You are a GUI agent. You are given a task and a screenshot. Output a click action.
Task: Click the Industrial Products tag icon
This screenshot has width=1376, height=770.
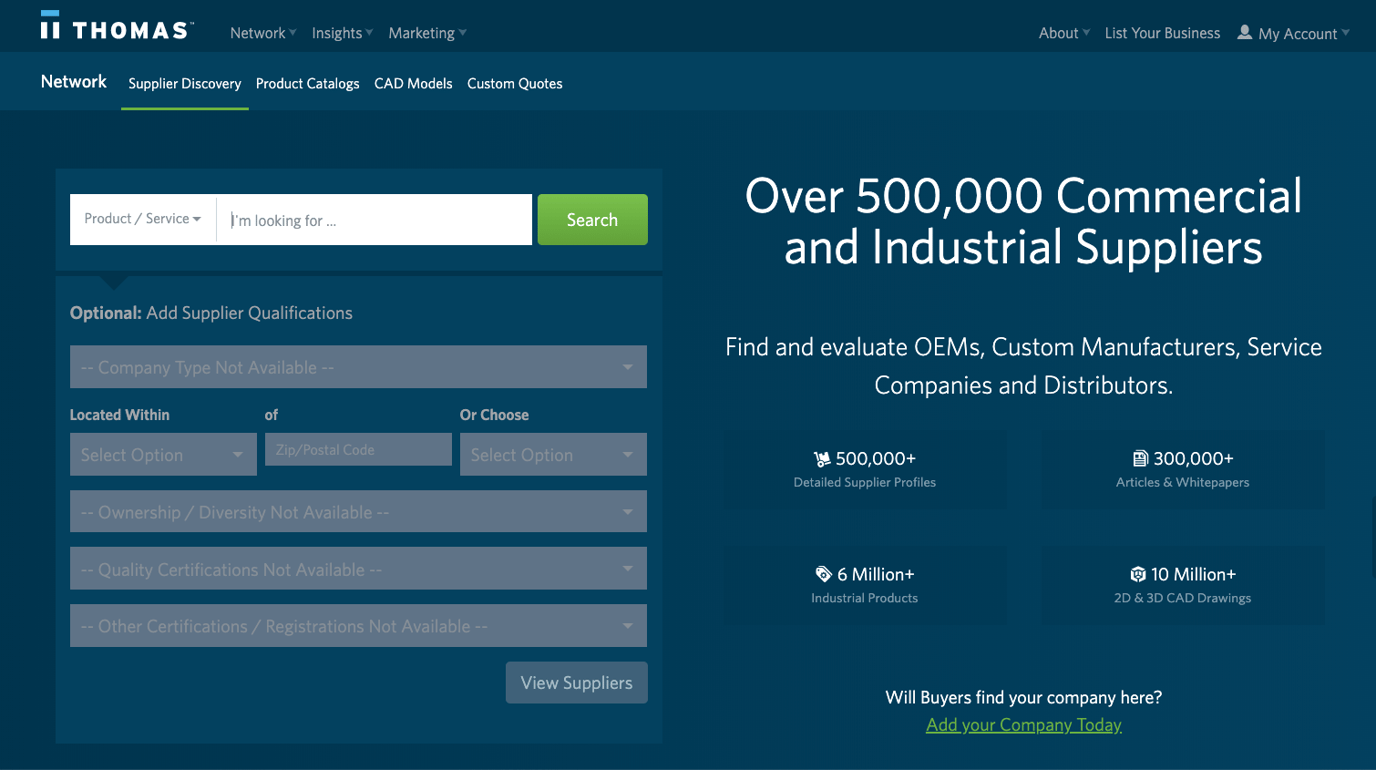pos(822,574)
